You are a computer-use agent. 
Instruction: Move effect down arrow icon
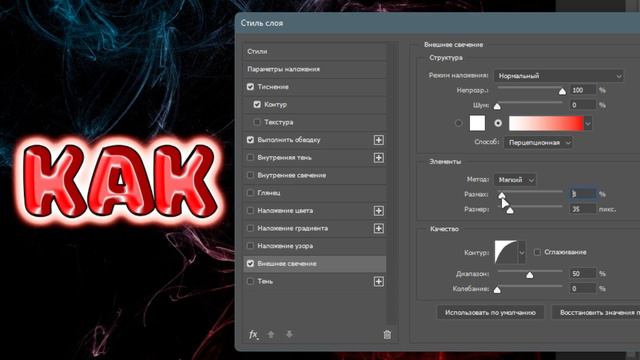pyautogui.click(x=289, y=335)
